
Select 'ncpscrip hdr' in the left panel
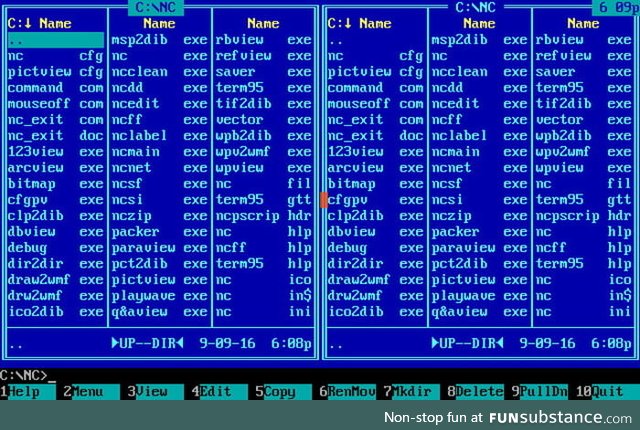(x=264, y=216)
